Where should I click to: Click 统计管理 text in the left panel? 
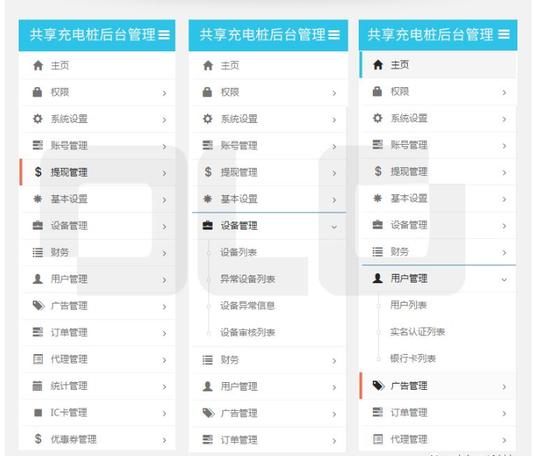[69, 386]
